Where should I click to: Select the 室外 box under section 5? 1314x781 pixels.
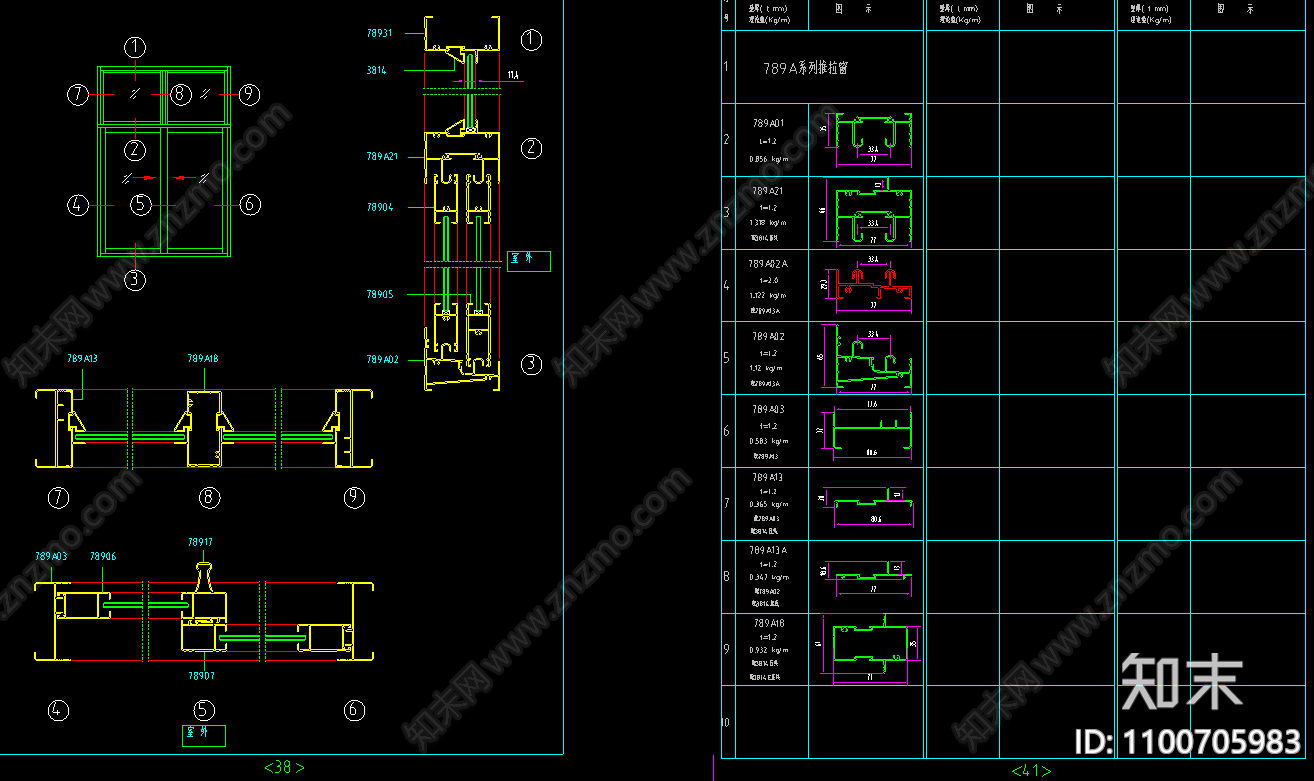click(x=204, y=736)
